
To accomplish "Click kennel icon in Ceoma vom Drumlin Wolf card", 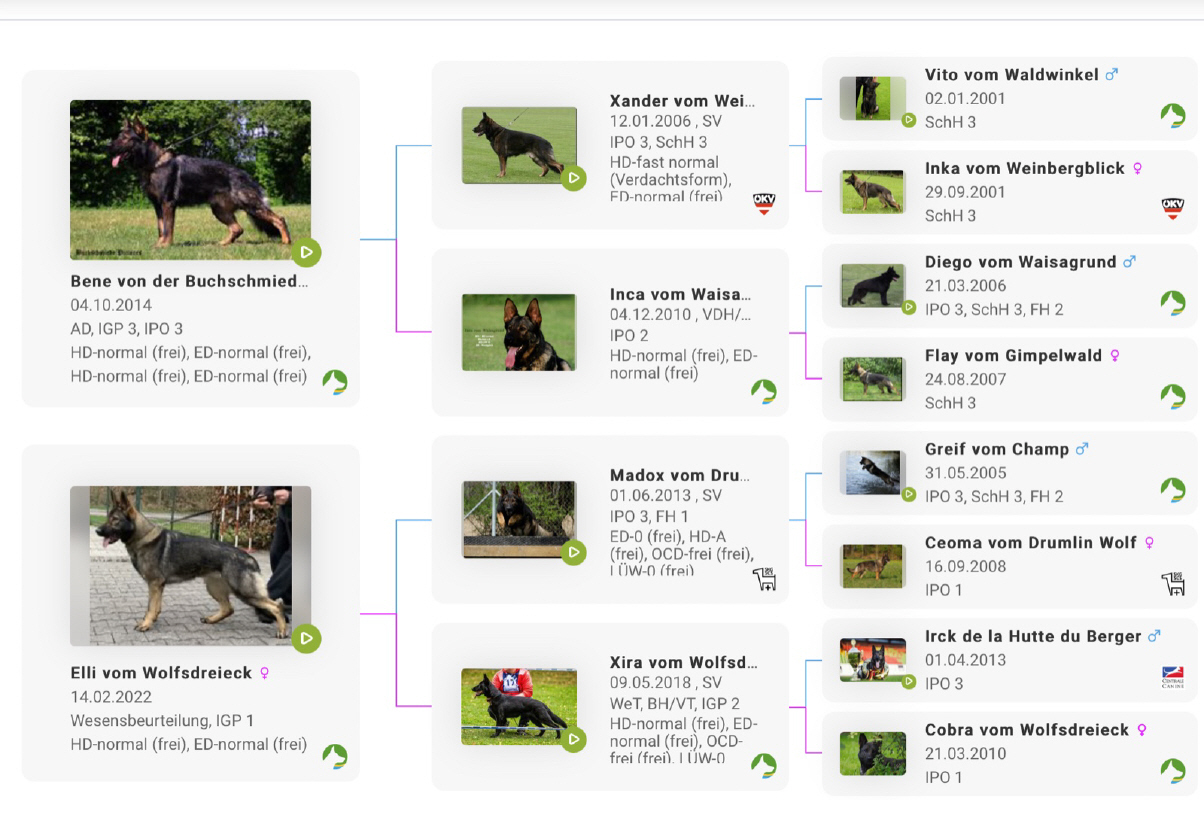I will (x=1172, y=583).
